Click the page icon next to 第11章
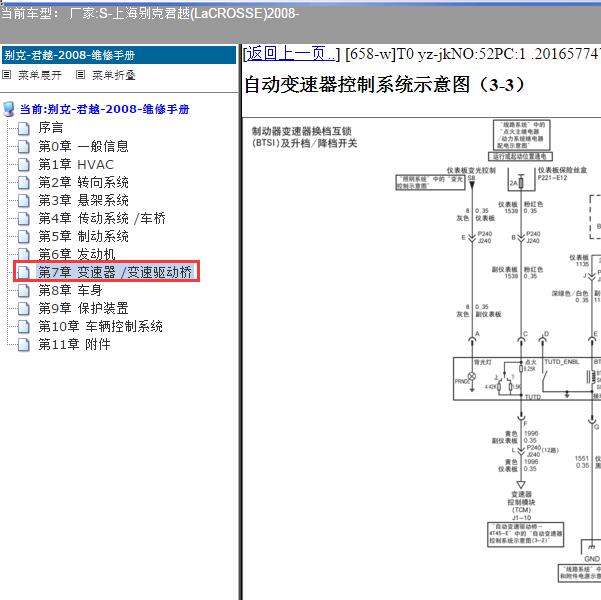Screen dimensions: 601x600 tap(24, 345)
